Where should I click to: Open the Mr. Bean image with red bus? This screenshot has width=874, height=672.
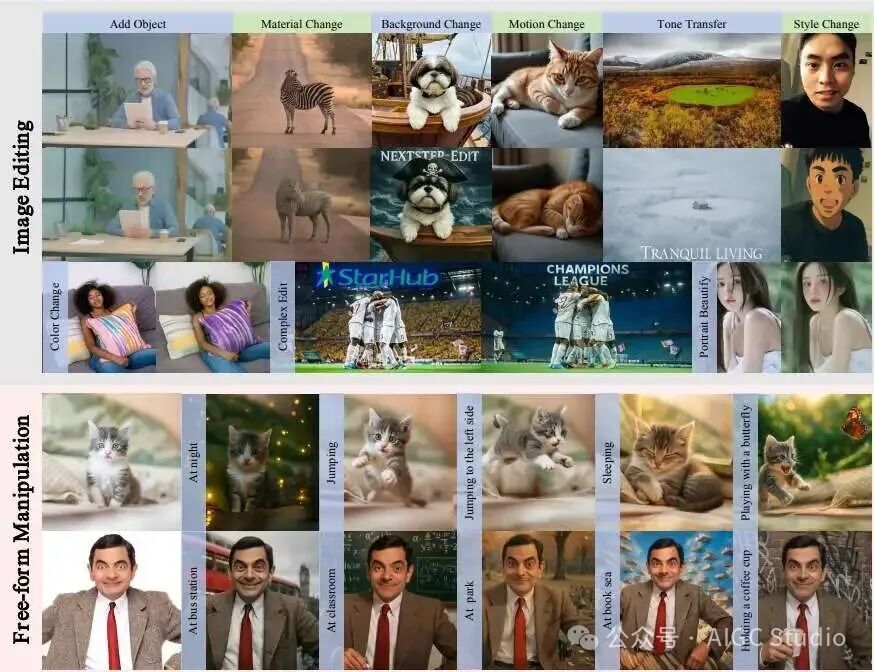point(263,600)
